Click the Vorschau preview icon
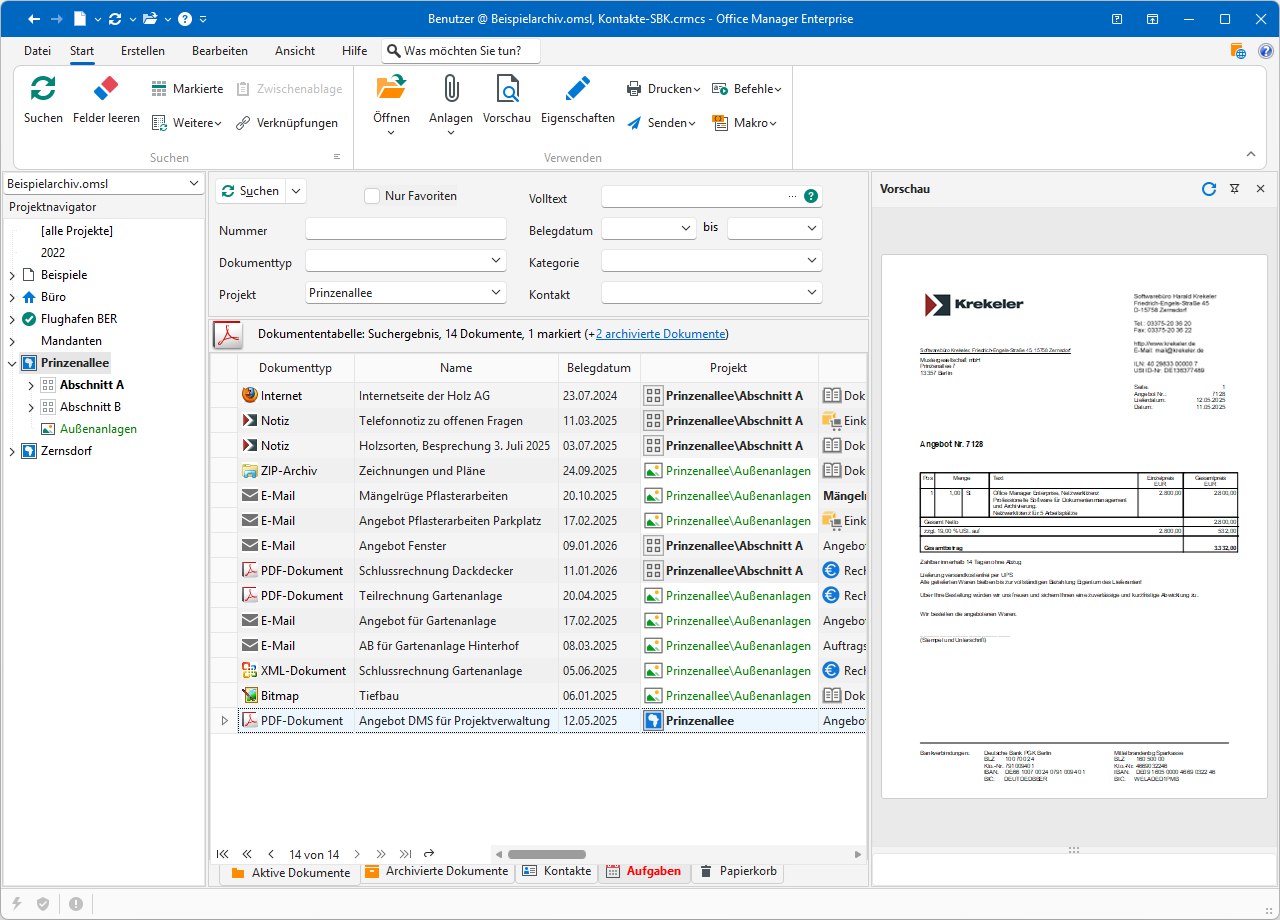This screenshot has width=1280, height=920. pos(507,90)
